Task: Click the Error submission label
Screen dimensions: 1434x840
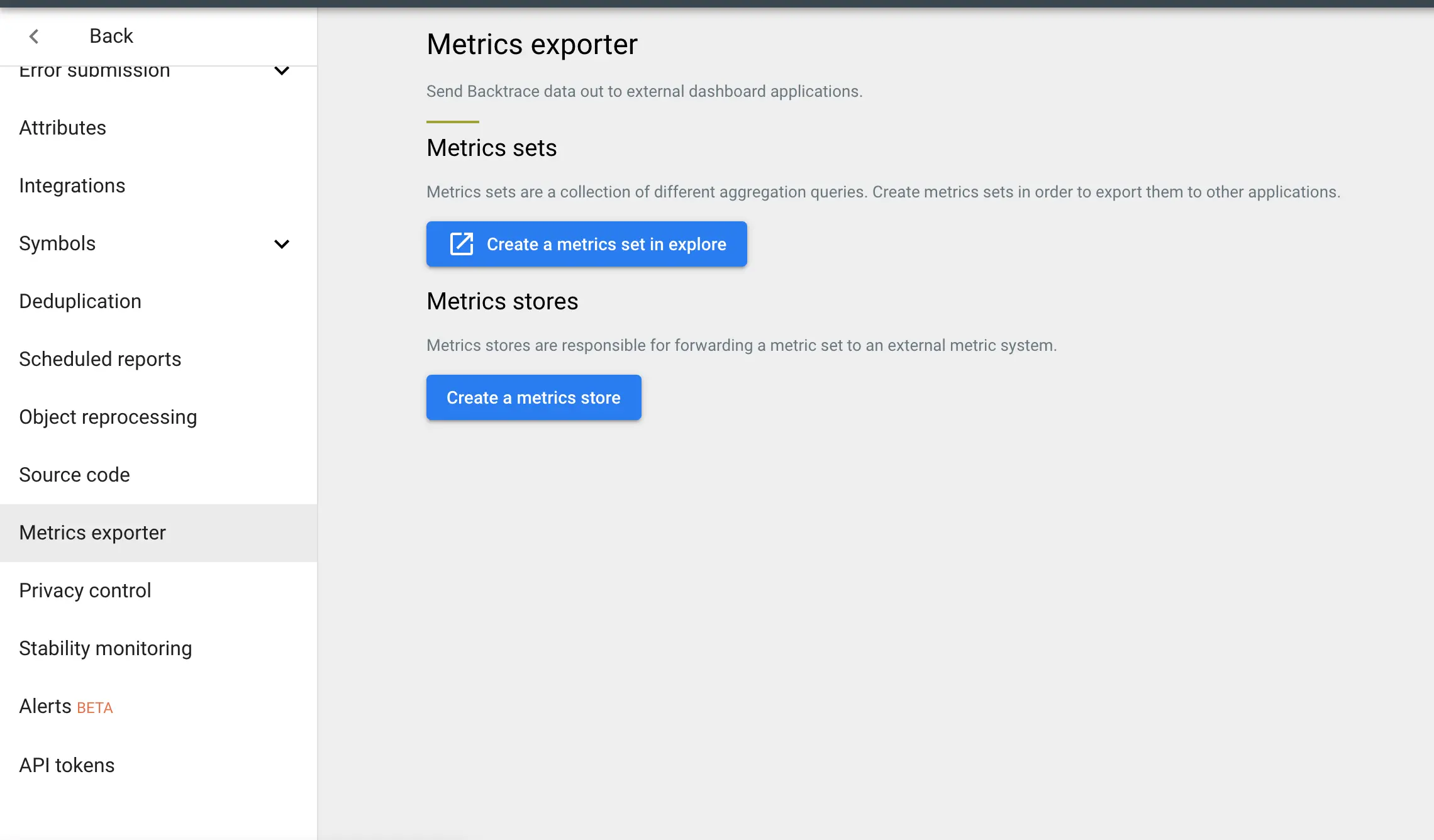Action: click(94, 72)
